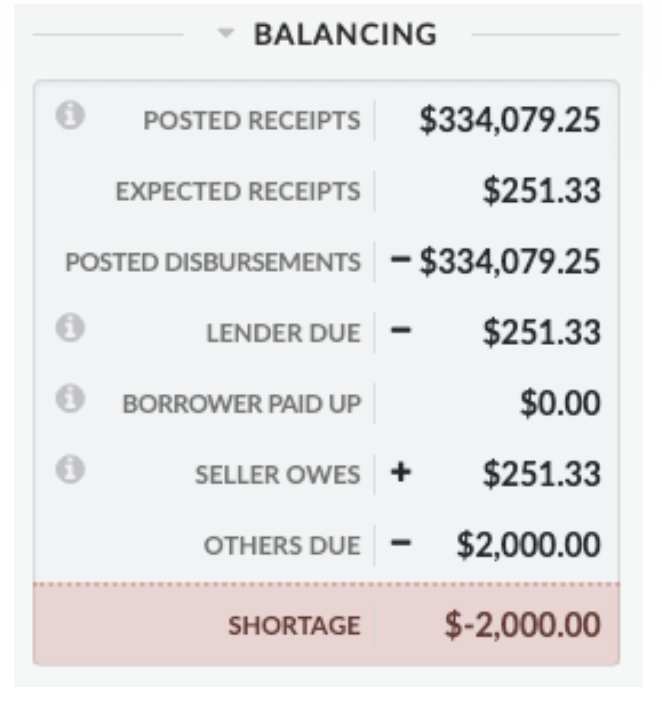Select the Posted Receipts label

click(x=251, y=121)
